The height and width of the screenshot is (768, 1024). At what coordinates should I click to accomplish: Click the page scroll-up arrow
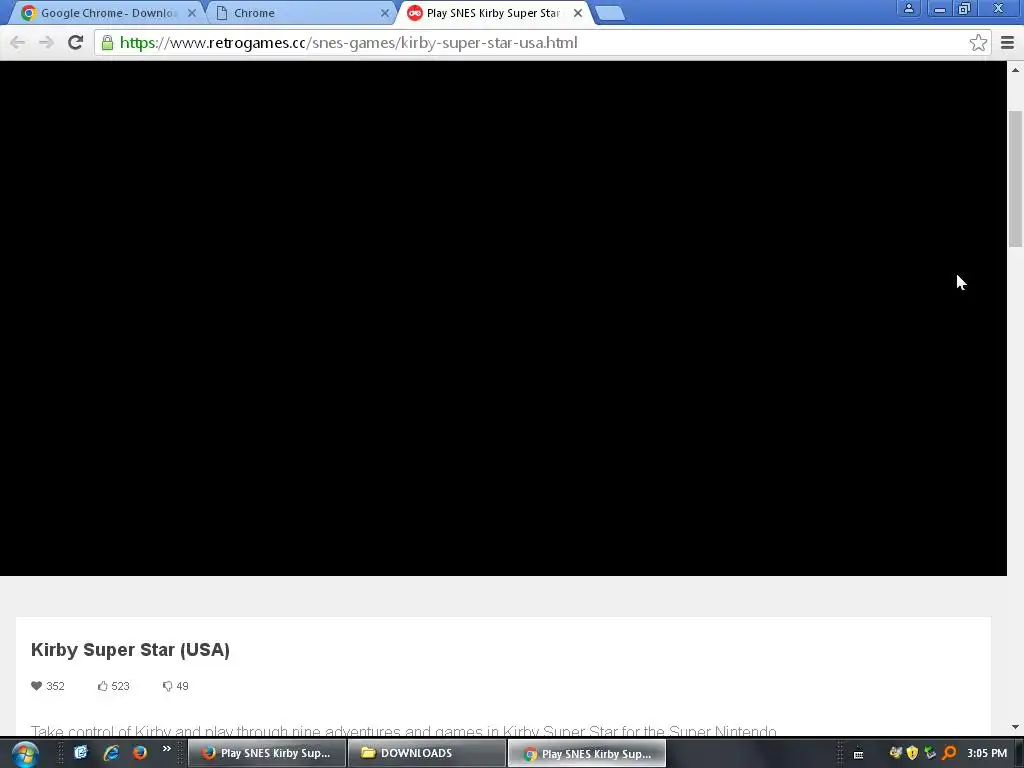[1015, 69]
